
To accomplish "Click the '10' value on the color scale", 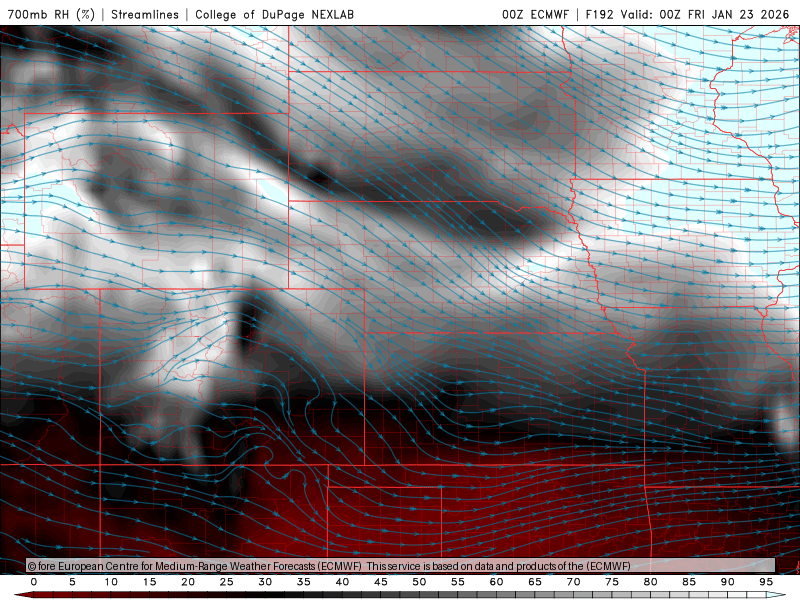I will coord(111,582).
